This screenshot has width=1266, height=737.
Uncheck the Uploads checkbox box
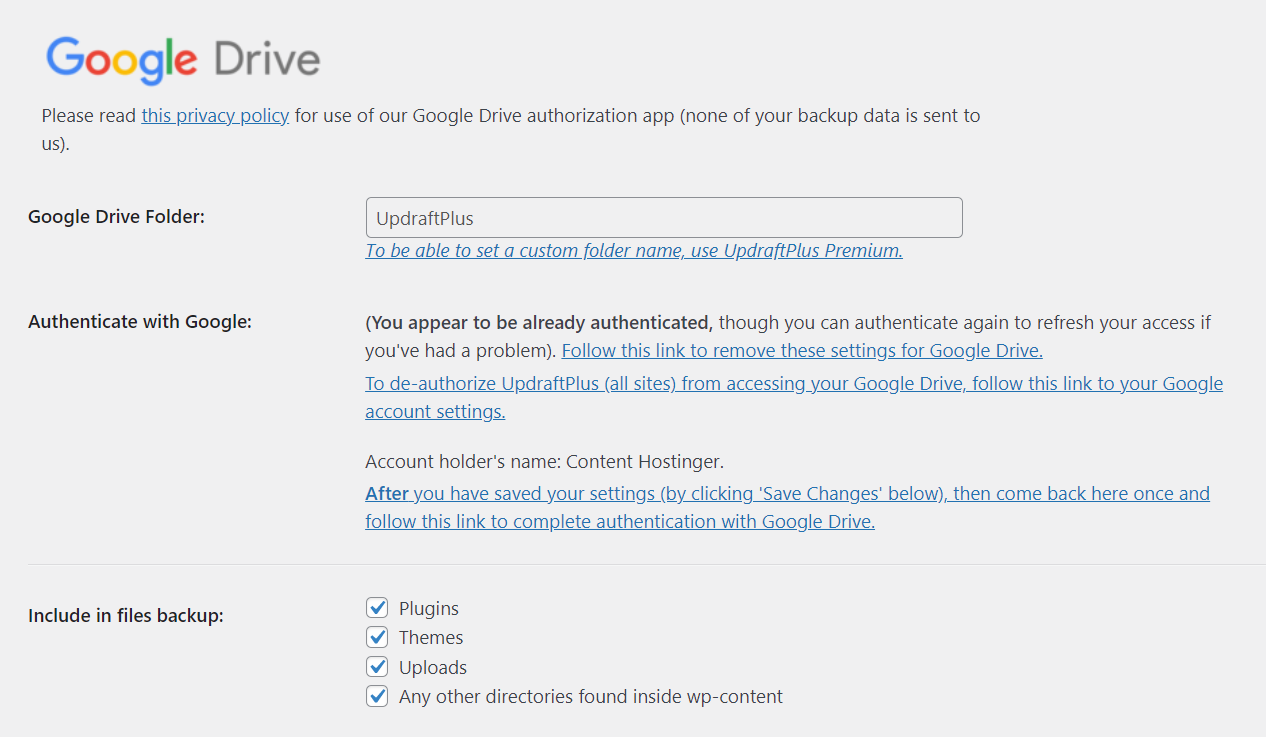377,667
